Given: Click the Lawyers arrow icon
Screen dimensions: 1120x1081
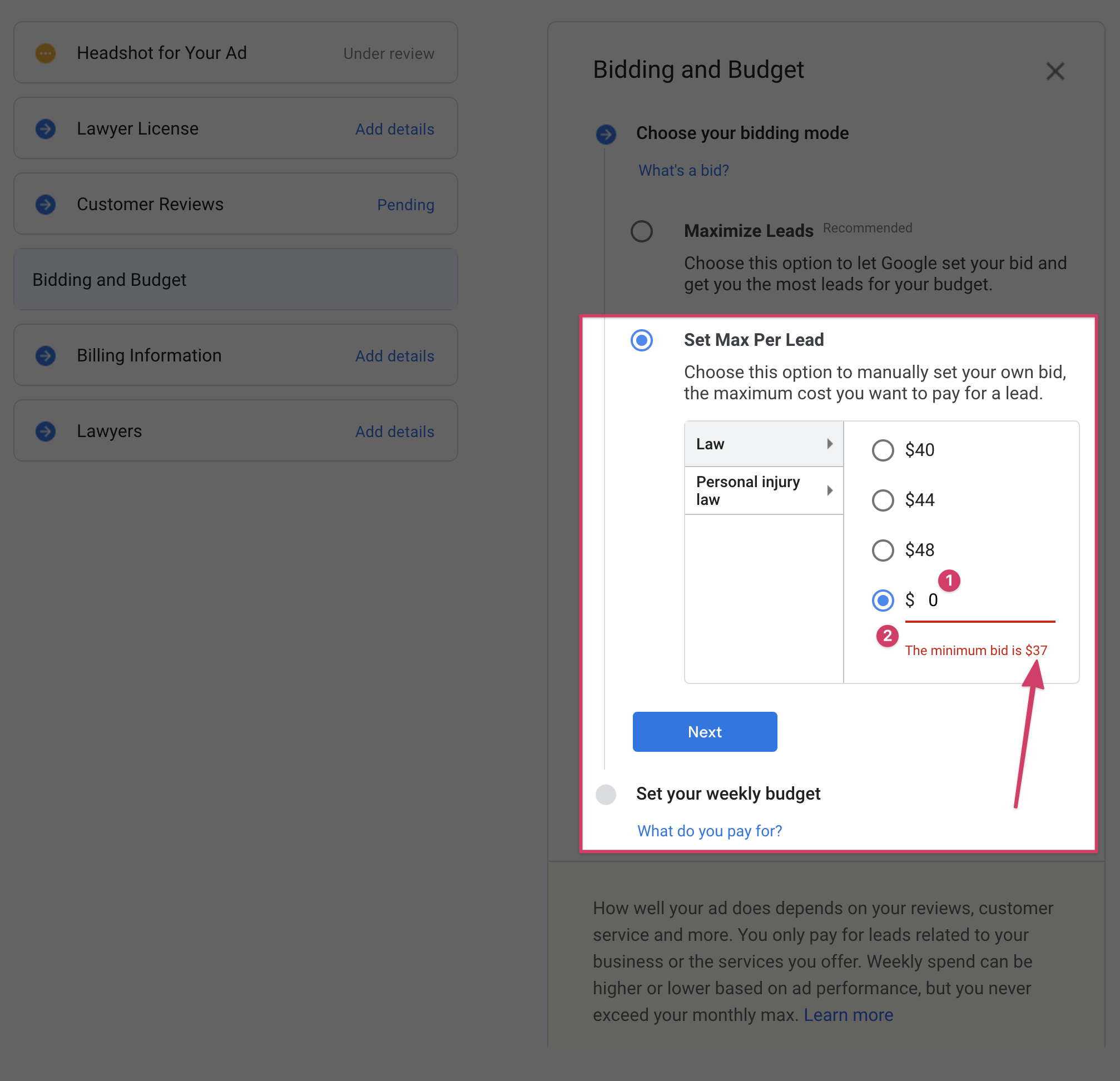Looking at the screenshot, I should tap(46, 431).
